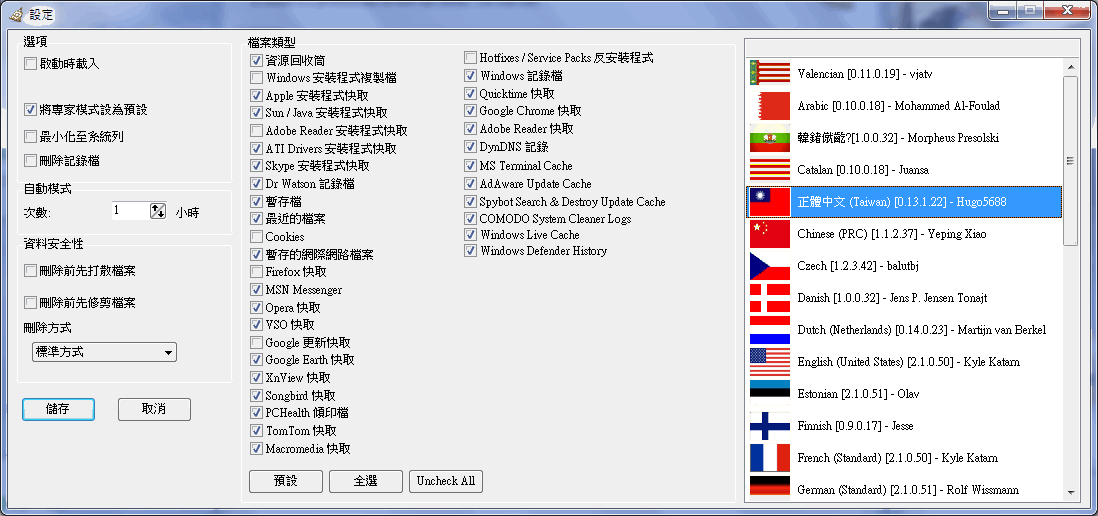Select Czech balutbj language entry
Image resolution: width=1098 pixels, height=516 pixels.
click(905, 266)
